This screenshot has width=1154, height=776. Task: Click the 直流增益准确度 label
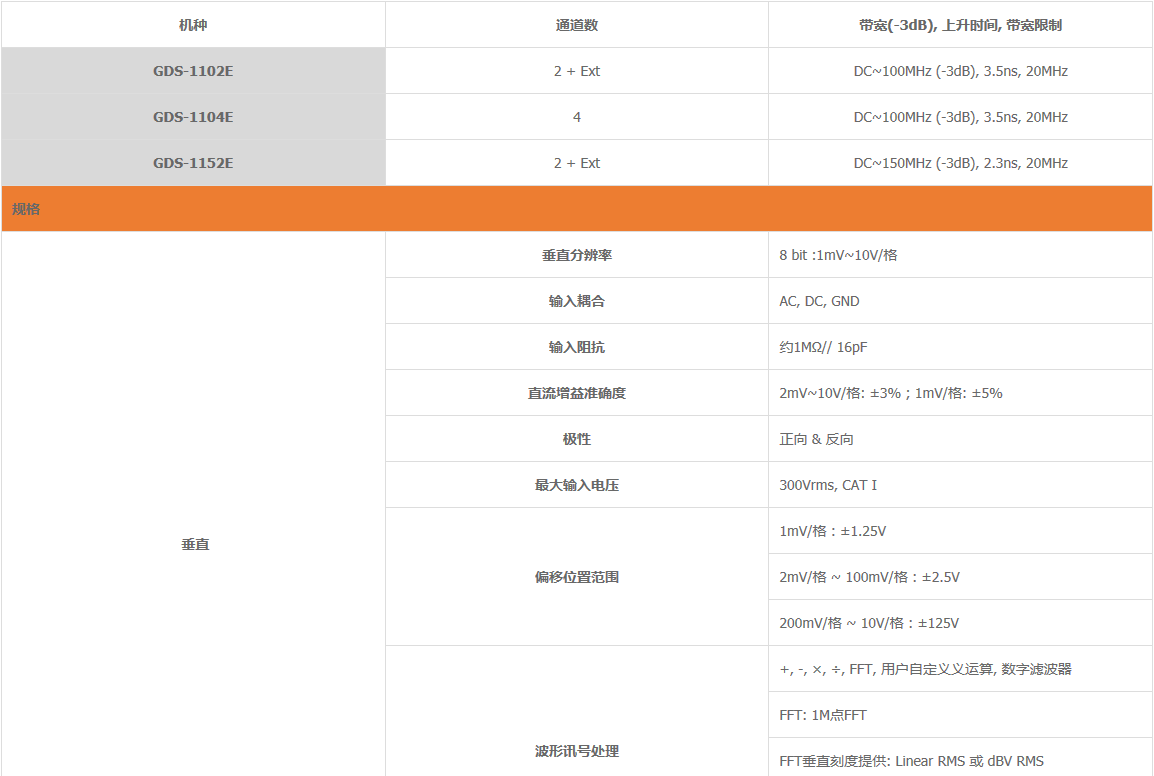click(x=577, y=393)
